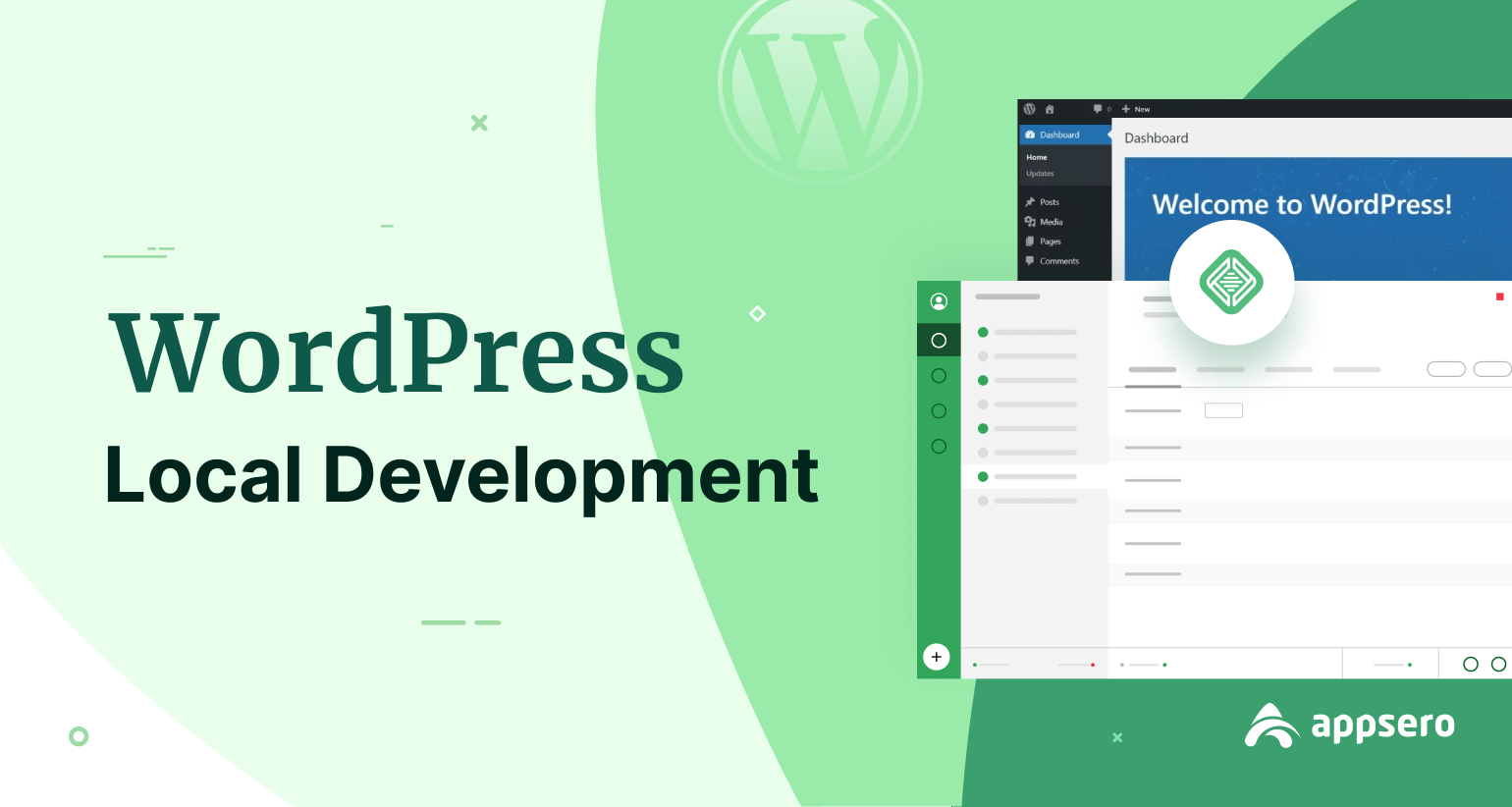Select the Dashboard menu item in sidebar
Screen dimensions: 1512x807
tap(1064, 134)
